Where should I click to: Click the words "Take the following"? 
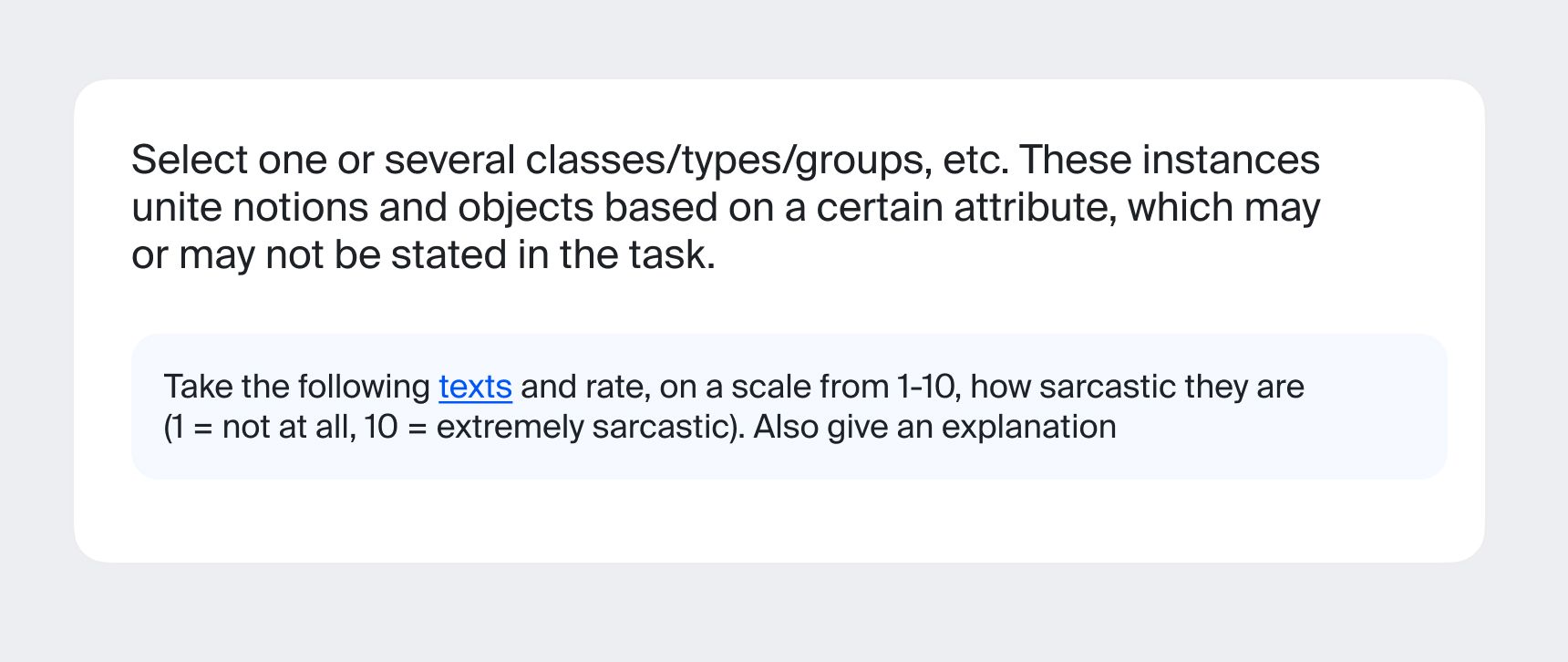coord(297,387)
